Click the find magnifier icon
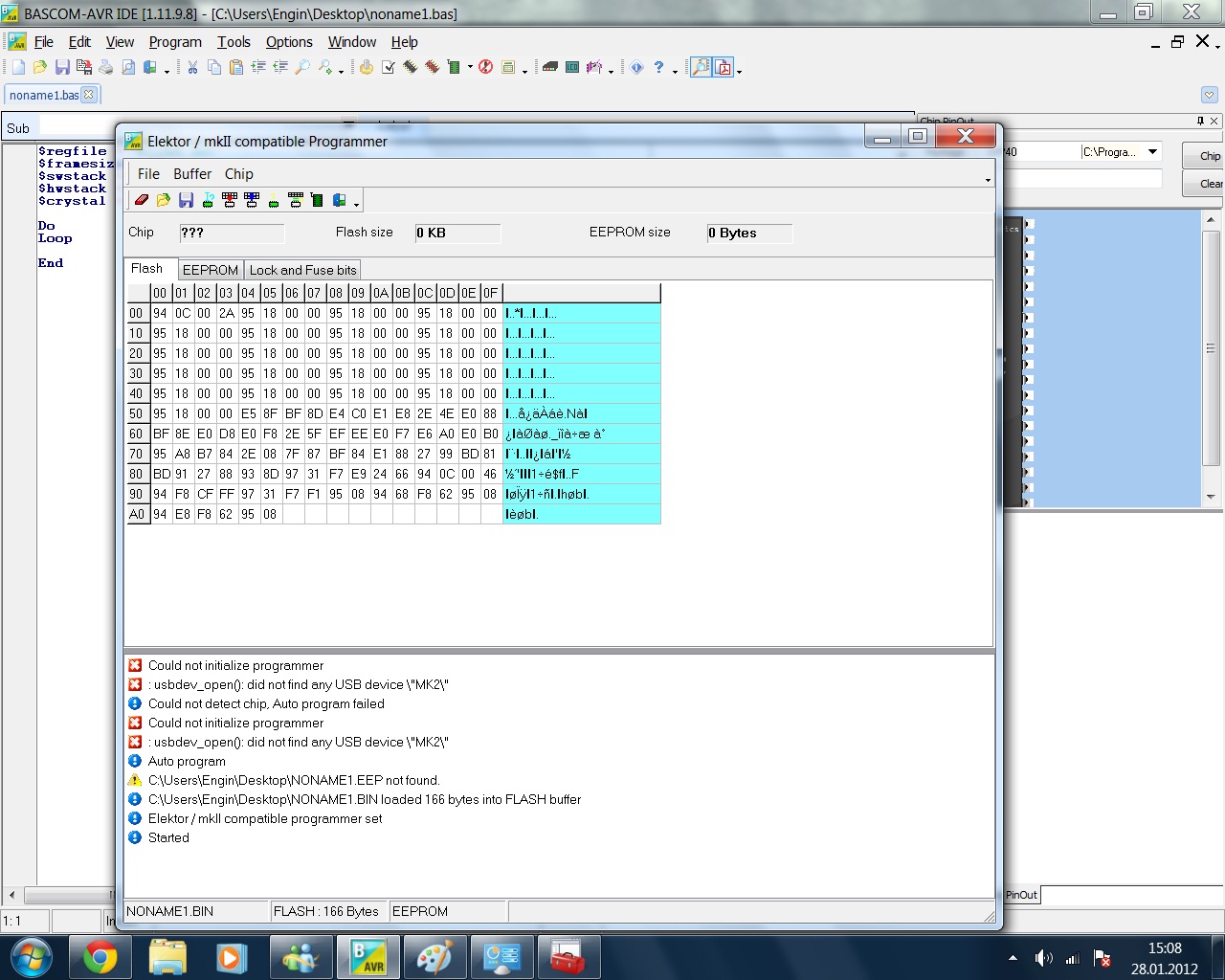Viewport: 1225px width, 980px height. tap(302, 67)
